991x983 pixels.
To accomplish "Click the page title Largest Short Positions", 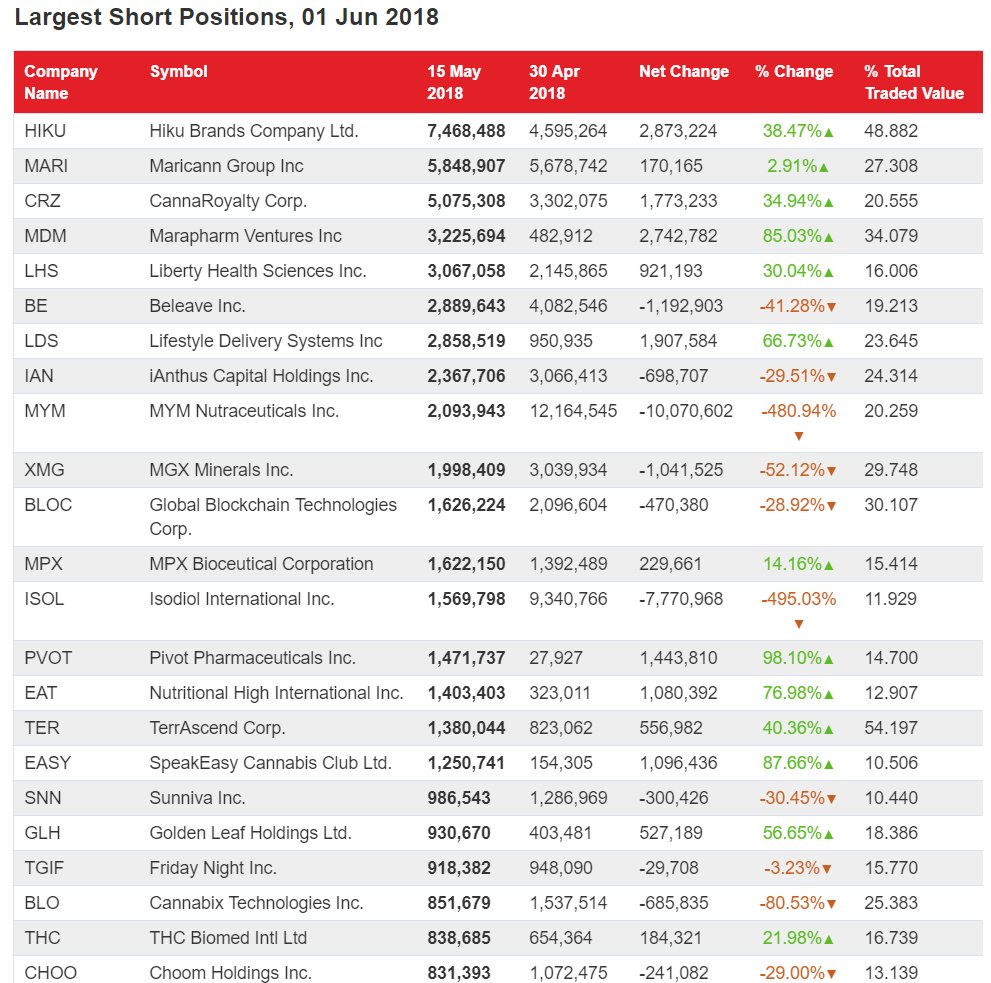I will 226,17.
